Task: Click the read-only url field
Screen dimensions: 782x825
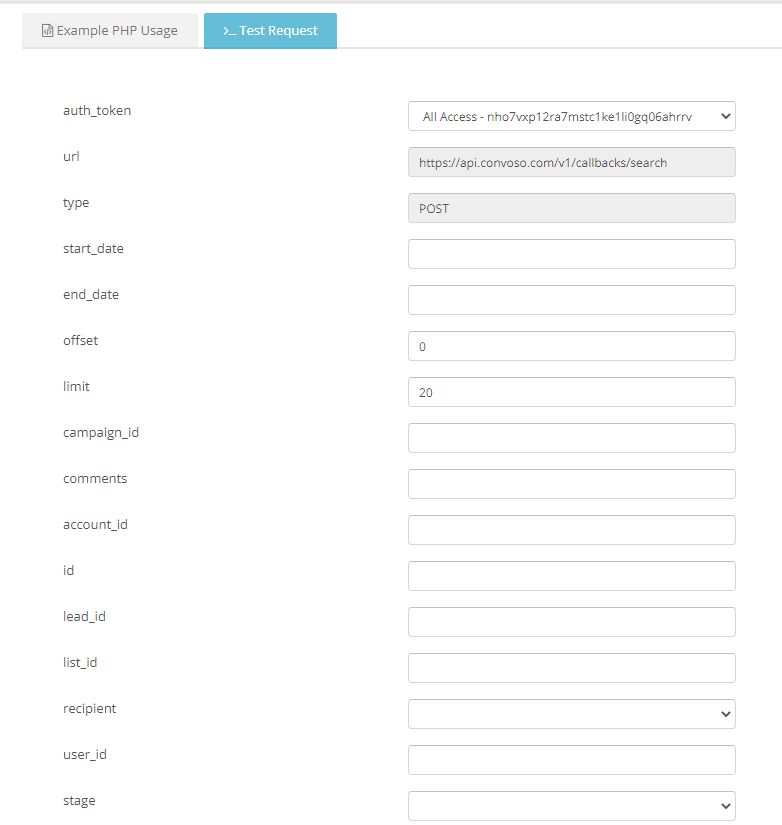Action: coord(571,162)
